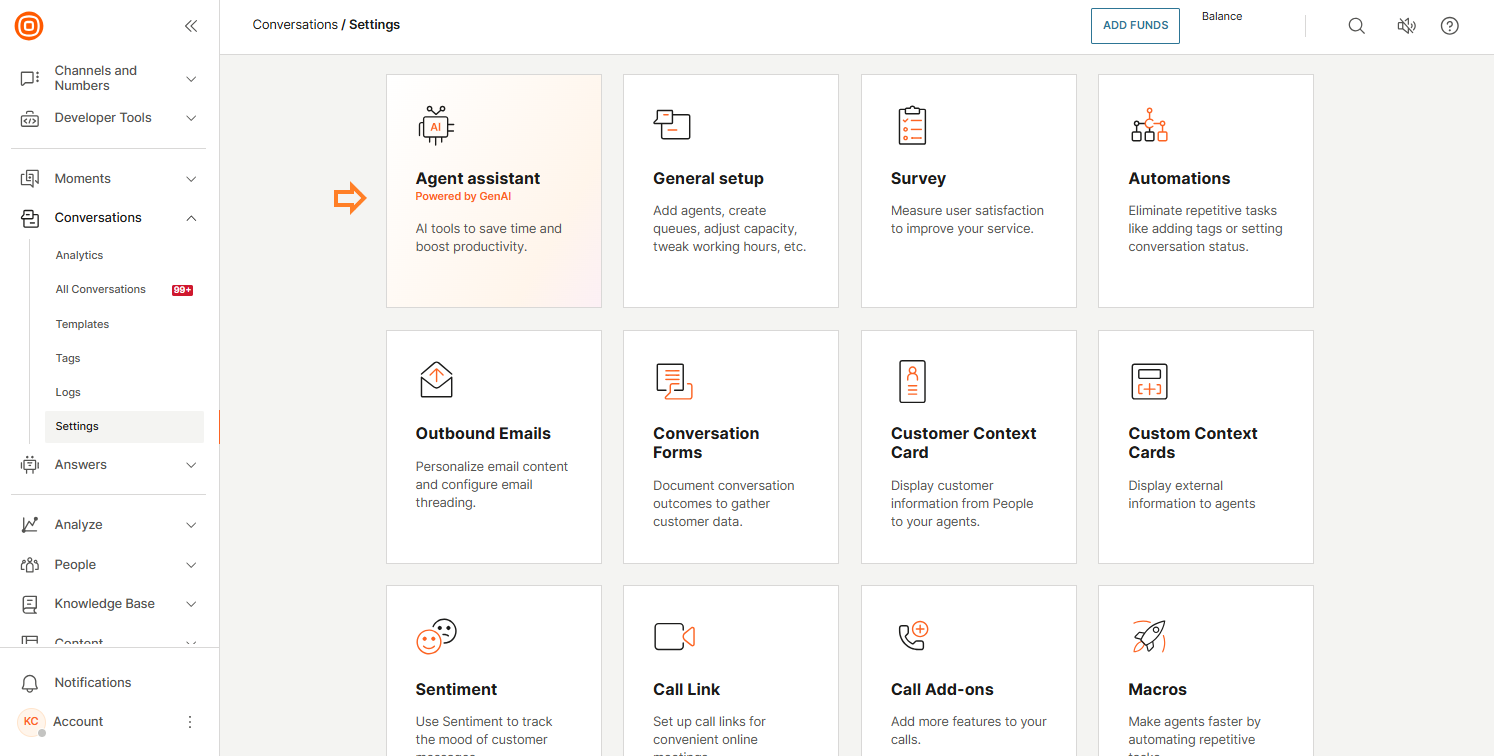
Task: Click the muted speaker icon
Action: [x=1406, y=26]
